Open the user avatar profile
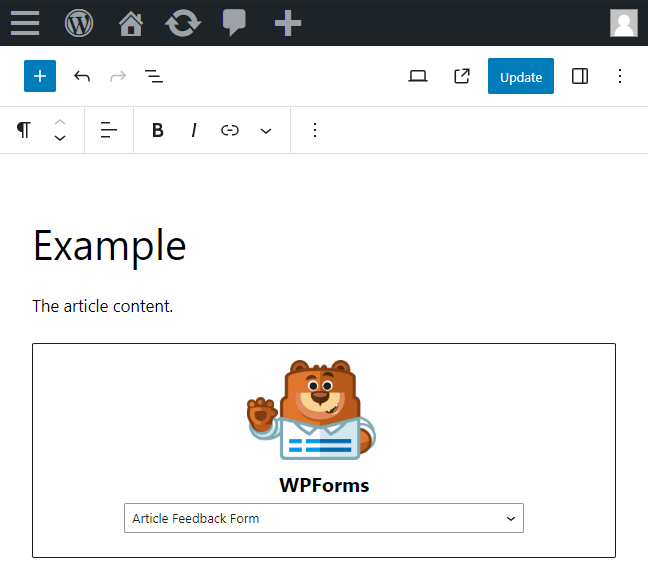The width and height of the screenshot is (648, 572). (624, 23)
